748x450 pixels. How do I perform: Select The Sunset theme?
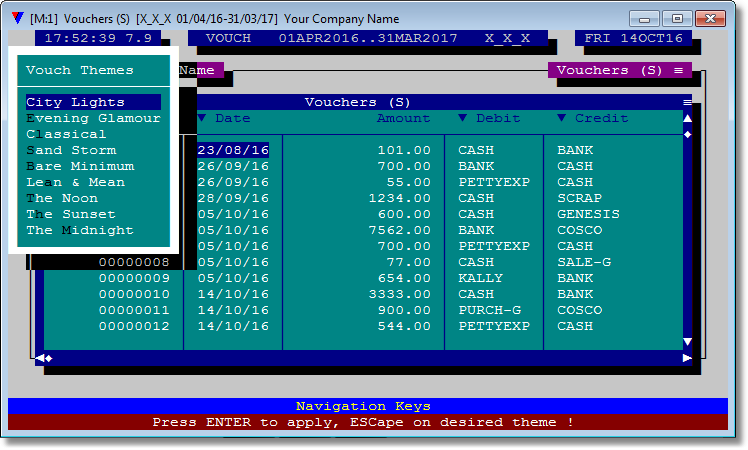coord(94,214)
